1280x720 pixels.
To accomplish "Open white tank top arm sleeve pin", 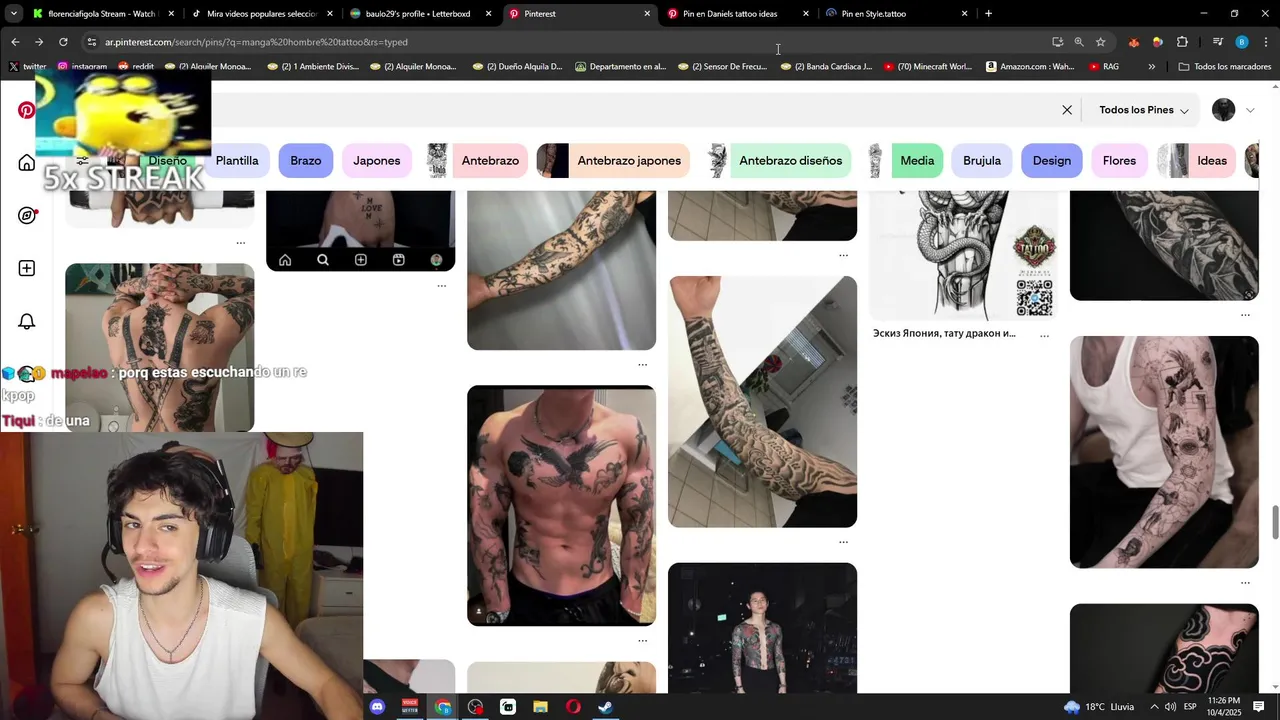I will point(1164,452).
